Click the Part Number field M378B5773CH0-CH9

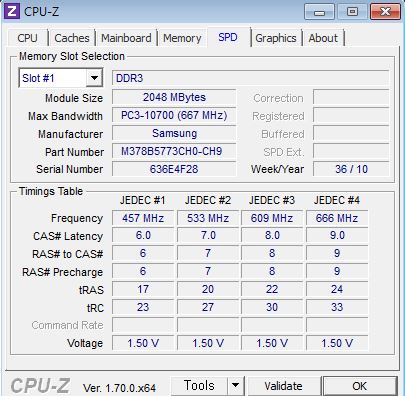[x=174, y=151]
